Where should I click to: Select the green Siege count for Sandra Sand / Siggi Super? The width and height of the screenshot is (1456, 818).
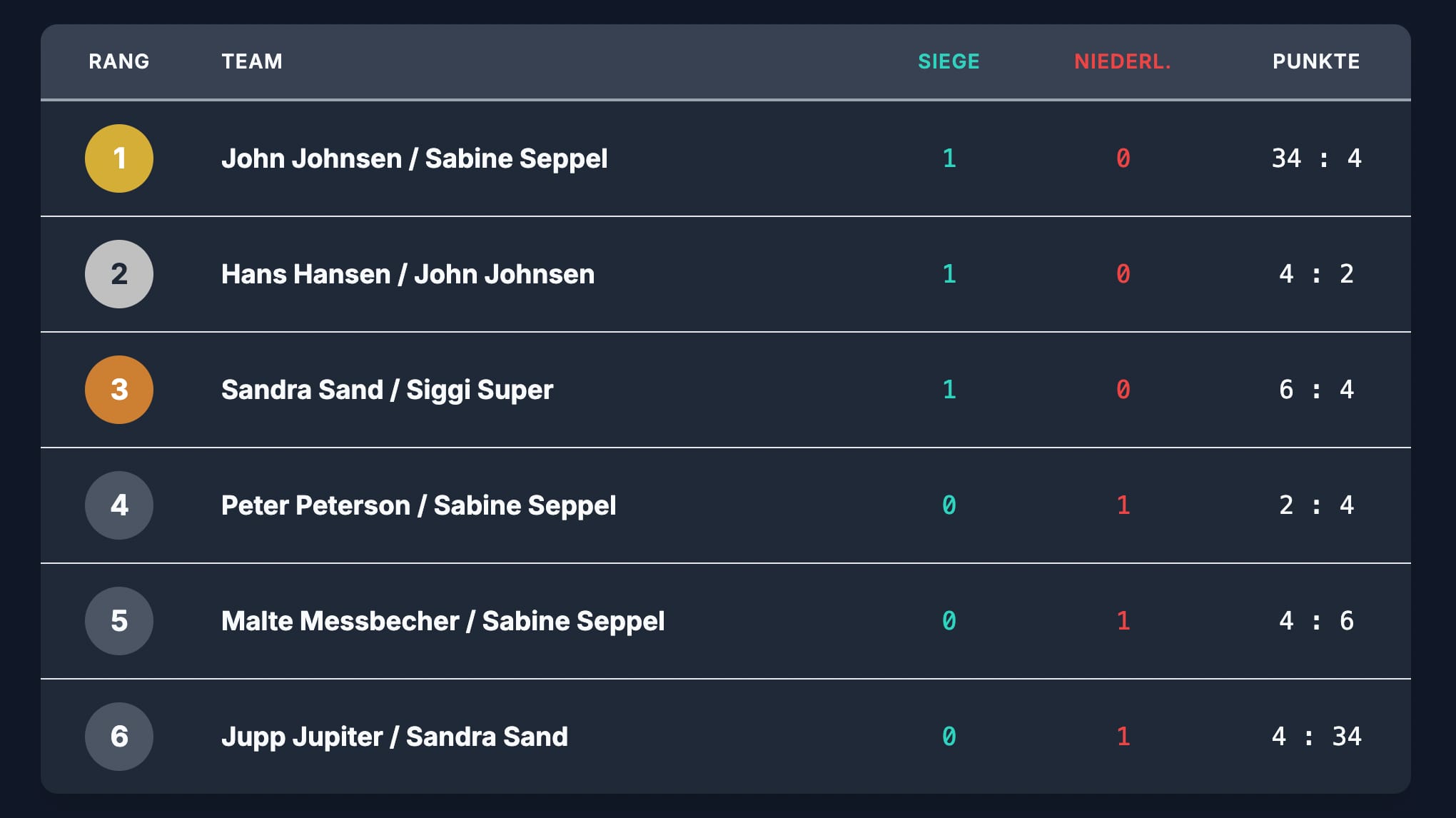[949, 390]
